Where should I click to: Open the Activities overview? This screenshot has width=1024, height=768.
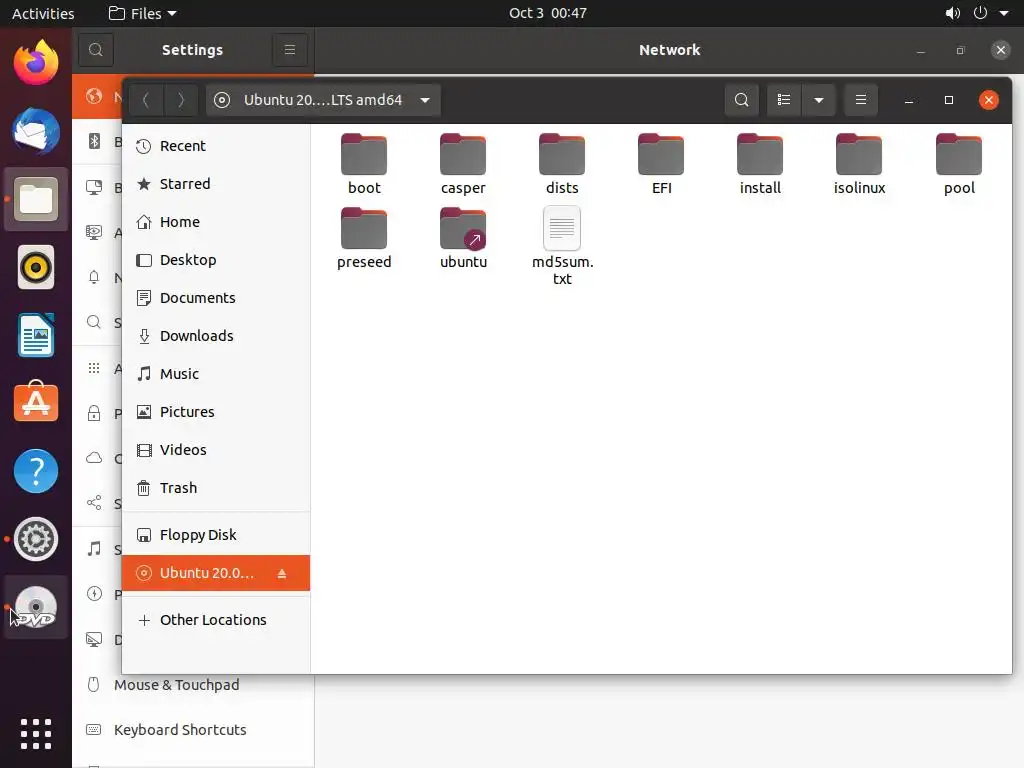[x=43, y=13]
